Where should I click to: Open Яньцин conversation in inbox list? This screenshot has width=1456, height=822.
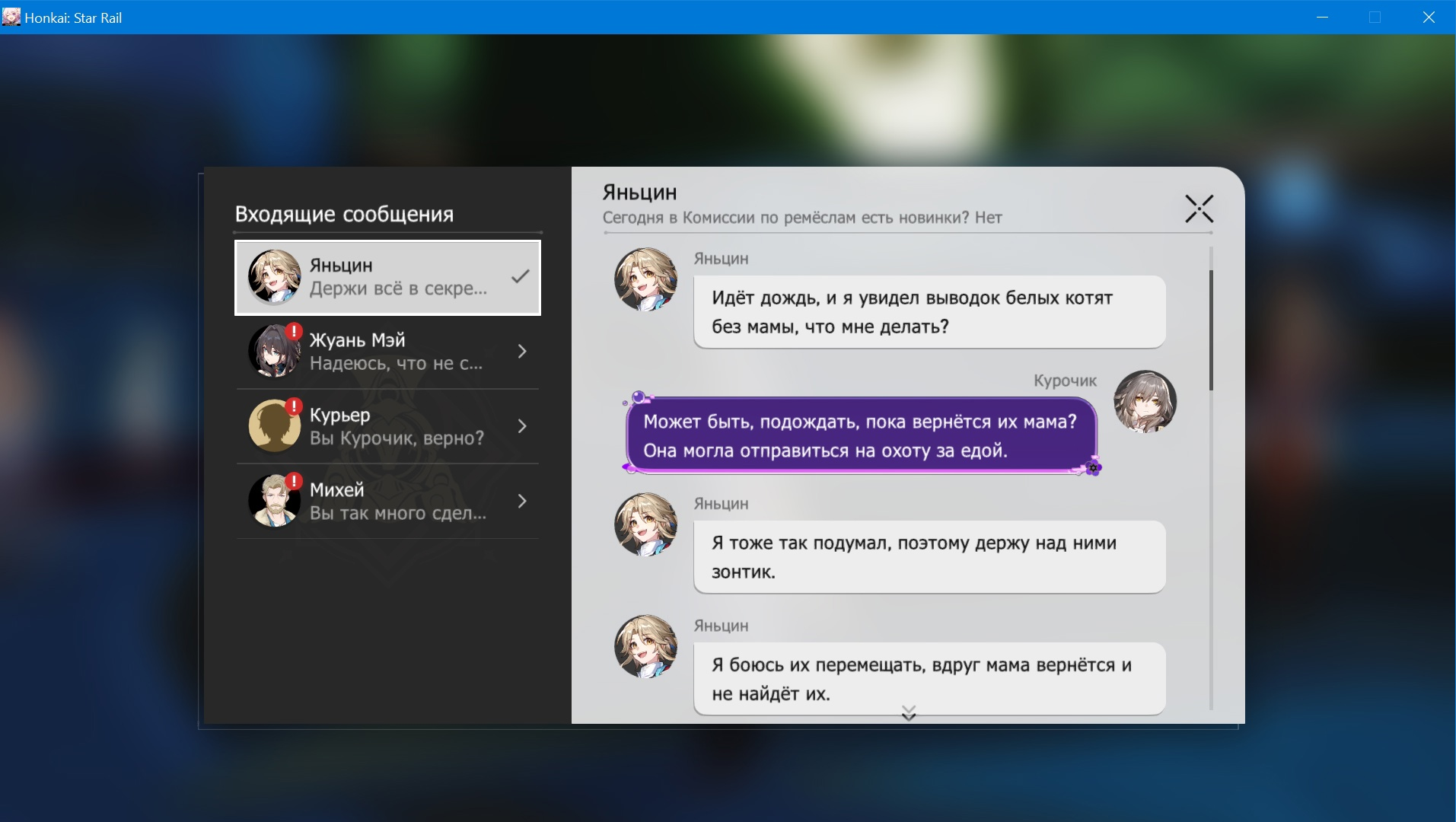click(x=388, y=278)
